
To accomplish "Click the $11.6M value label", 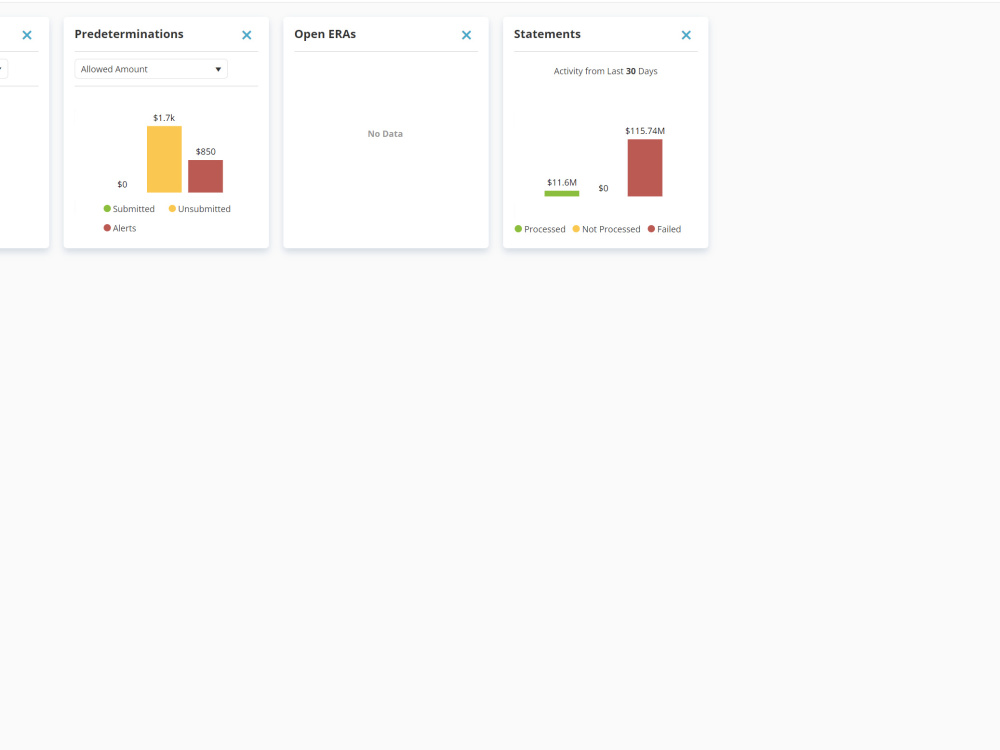I will [562, 182].
